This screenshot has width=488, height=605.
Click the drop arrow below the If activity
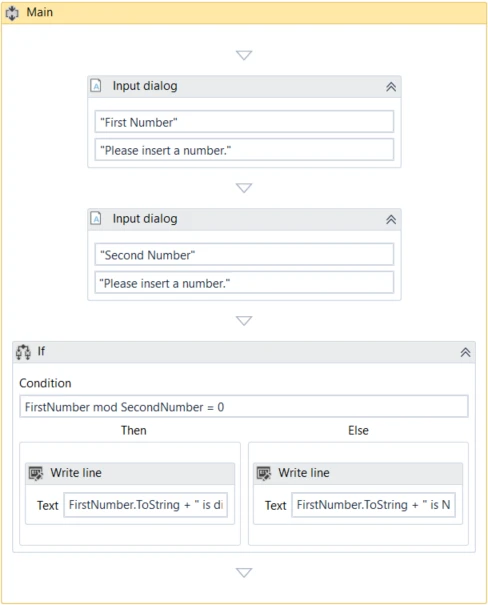(x=244, y=572)
